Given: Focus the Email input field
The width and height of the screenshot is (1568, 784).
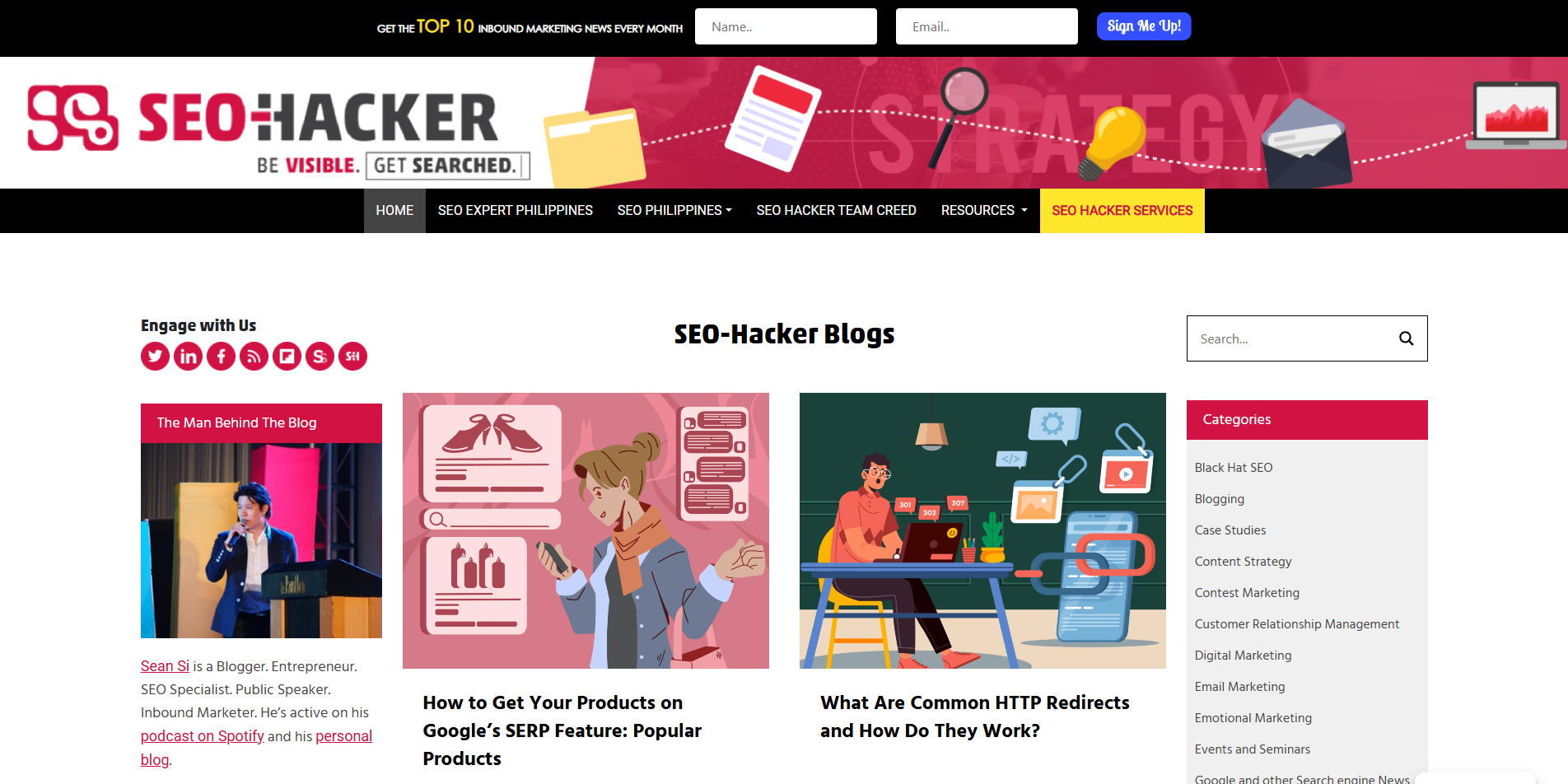Looking at the screenshot, I should click(987, 26).
